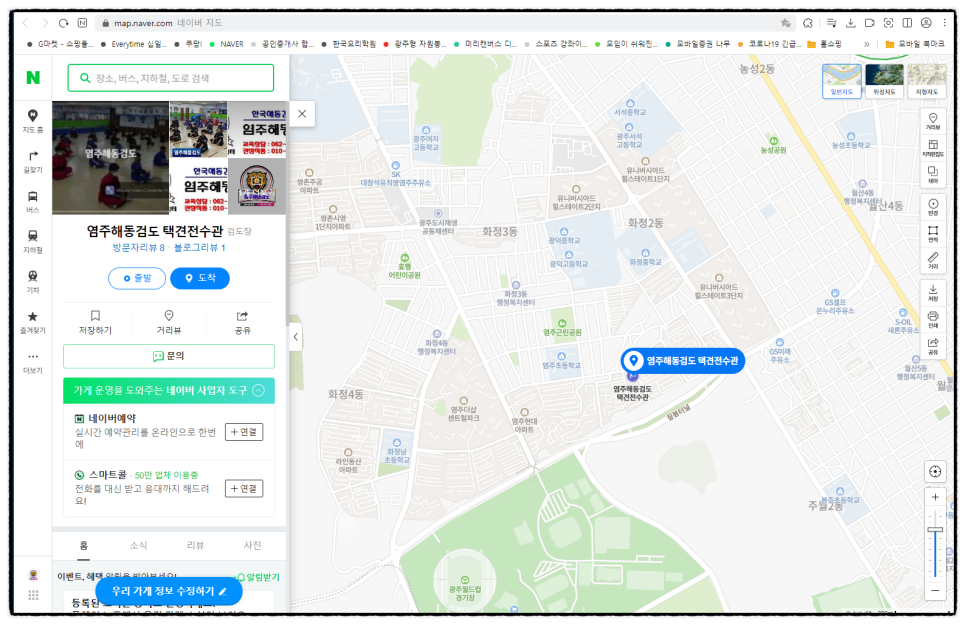The height and width of the screenshot is (625, 966).
Task: Click the 염주해동검도 택견전수관 map marker
Action: (x=683, y=361)
